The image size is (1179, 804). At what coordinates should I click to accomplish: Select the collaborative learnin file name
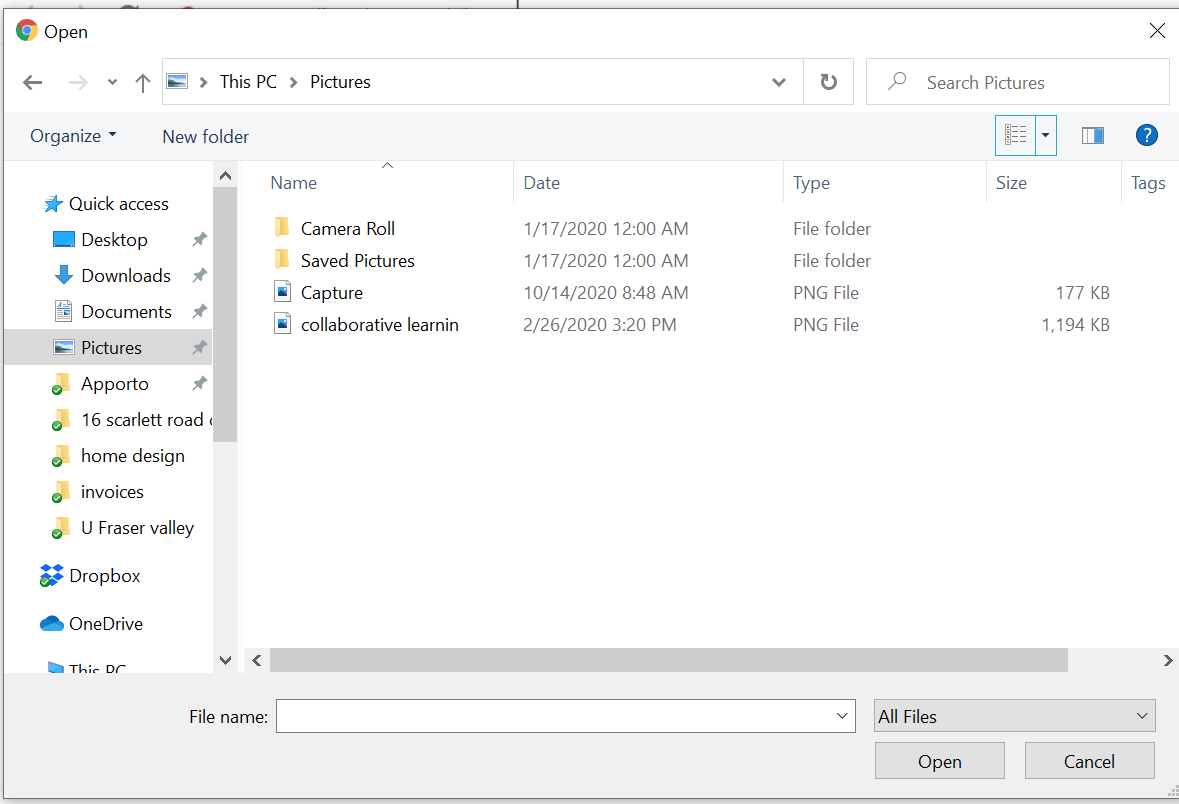(x=380, y=325)
